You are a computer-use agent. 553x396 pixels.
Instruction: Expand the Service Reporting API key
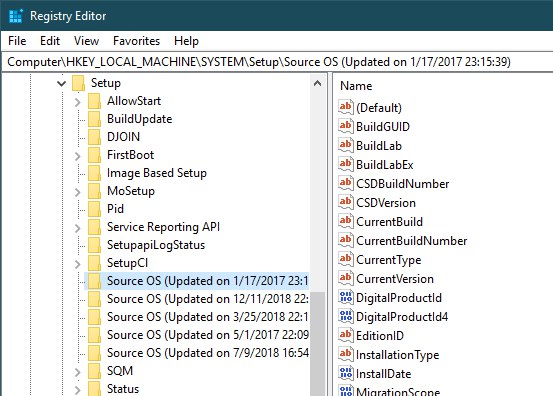(x=78, y=228)
